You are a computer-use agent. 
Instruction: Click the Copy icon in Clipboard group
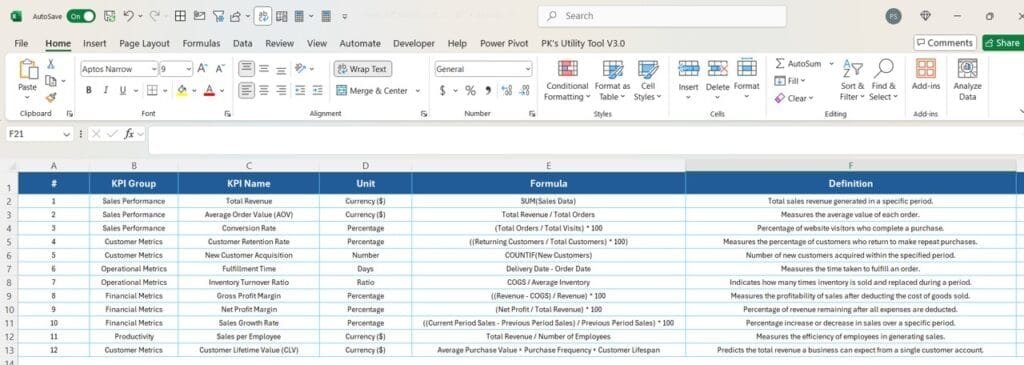tap(50, 80)
